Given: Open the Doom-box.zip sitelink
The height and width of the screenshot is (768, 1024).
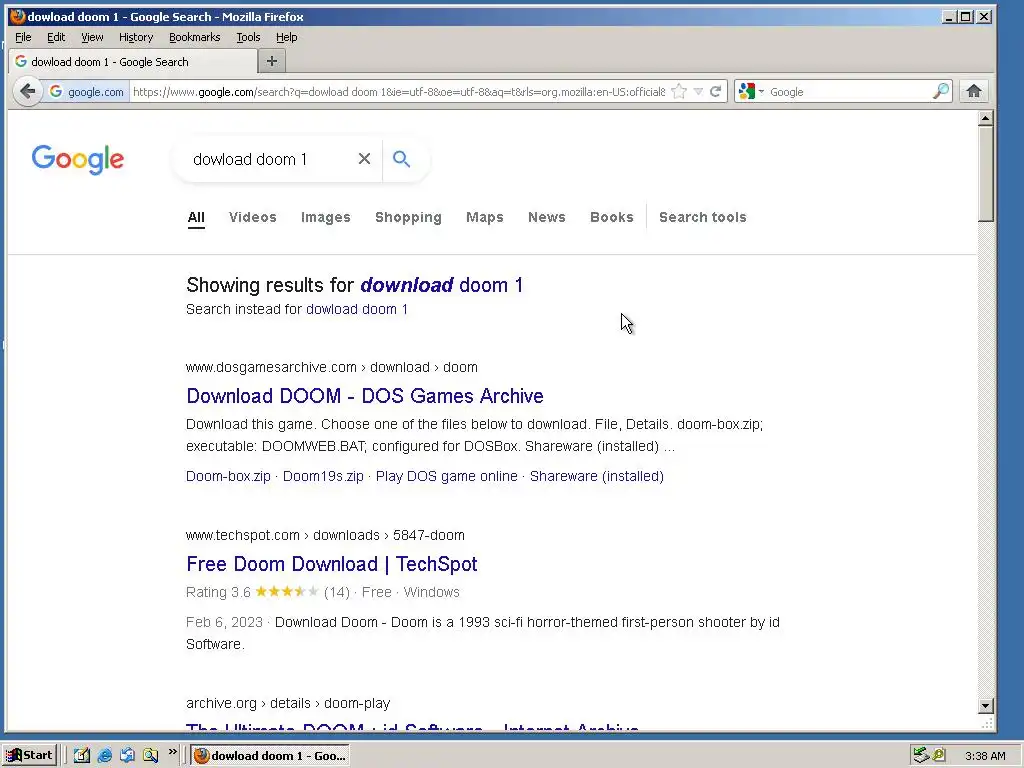Looking at the screenshot, I should click(x=228, y=476).
